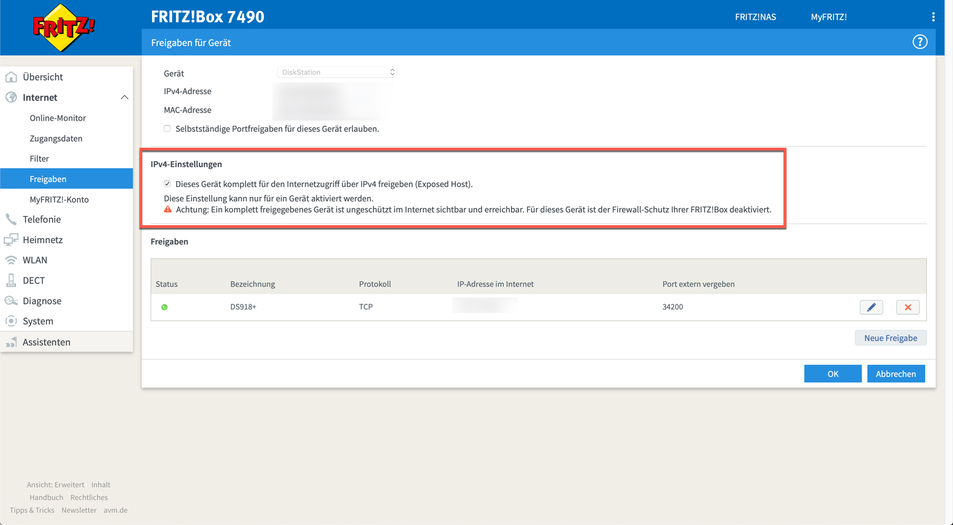Open Tipps & Tricks footer link
This screenshot has width=953, height=525.
tap(32, 510)
